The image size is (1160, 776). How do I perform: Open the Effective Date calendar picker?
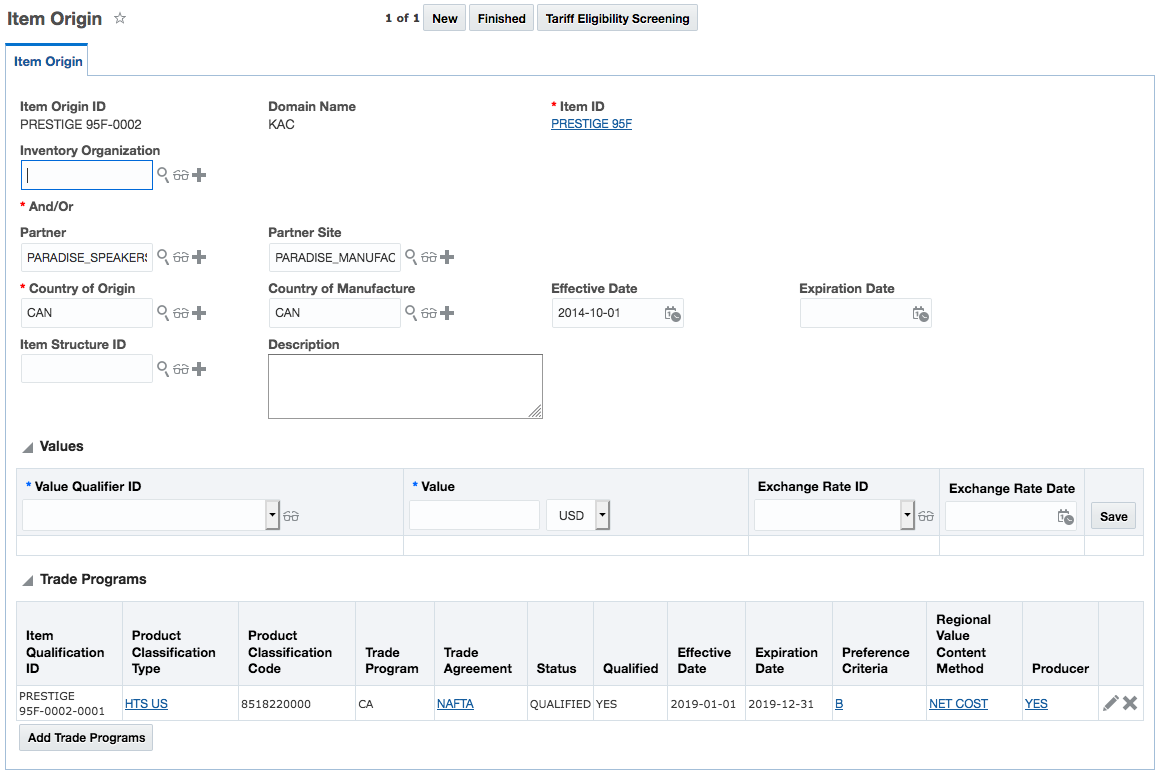pyautogui.click(x=673, y=313)
